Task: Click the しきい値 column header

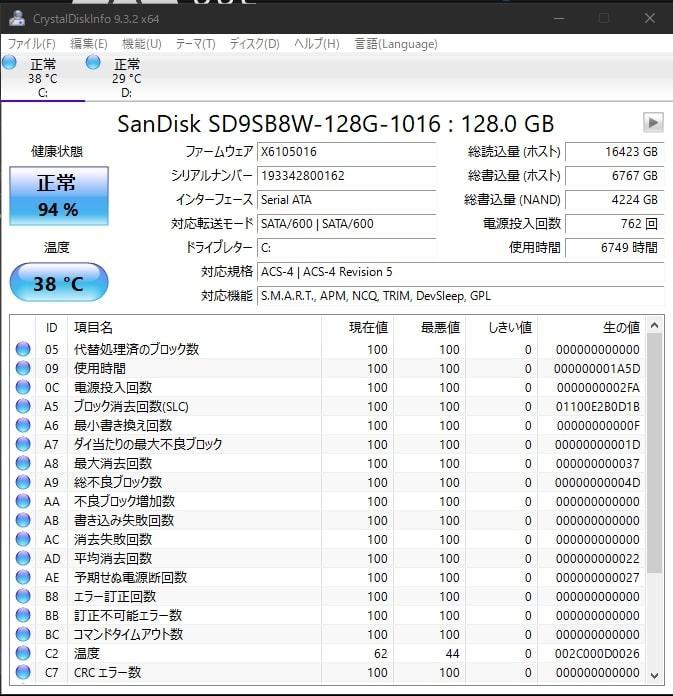Action: [501, 328]
